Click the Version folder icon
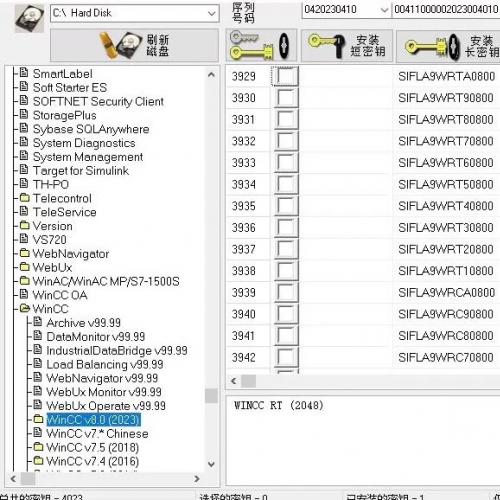500x500 pixels. pos(24,225)
